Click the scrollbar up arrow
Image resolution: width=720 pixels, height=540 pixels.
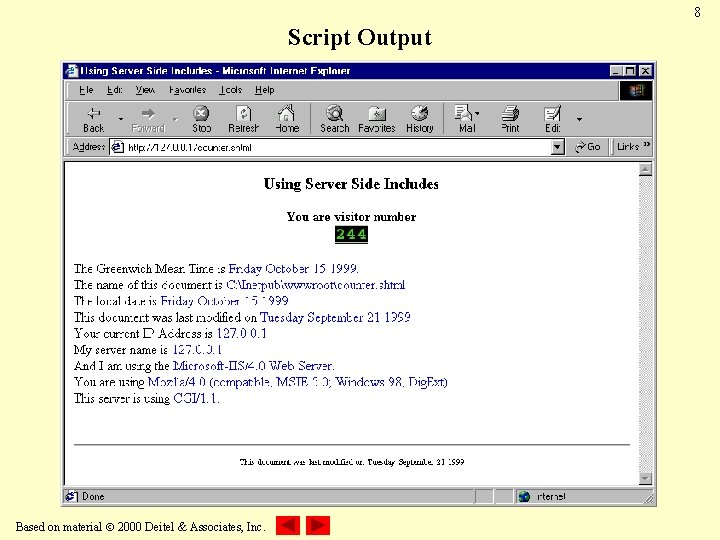point(645,170)
